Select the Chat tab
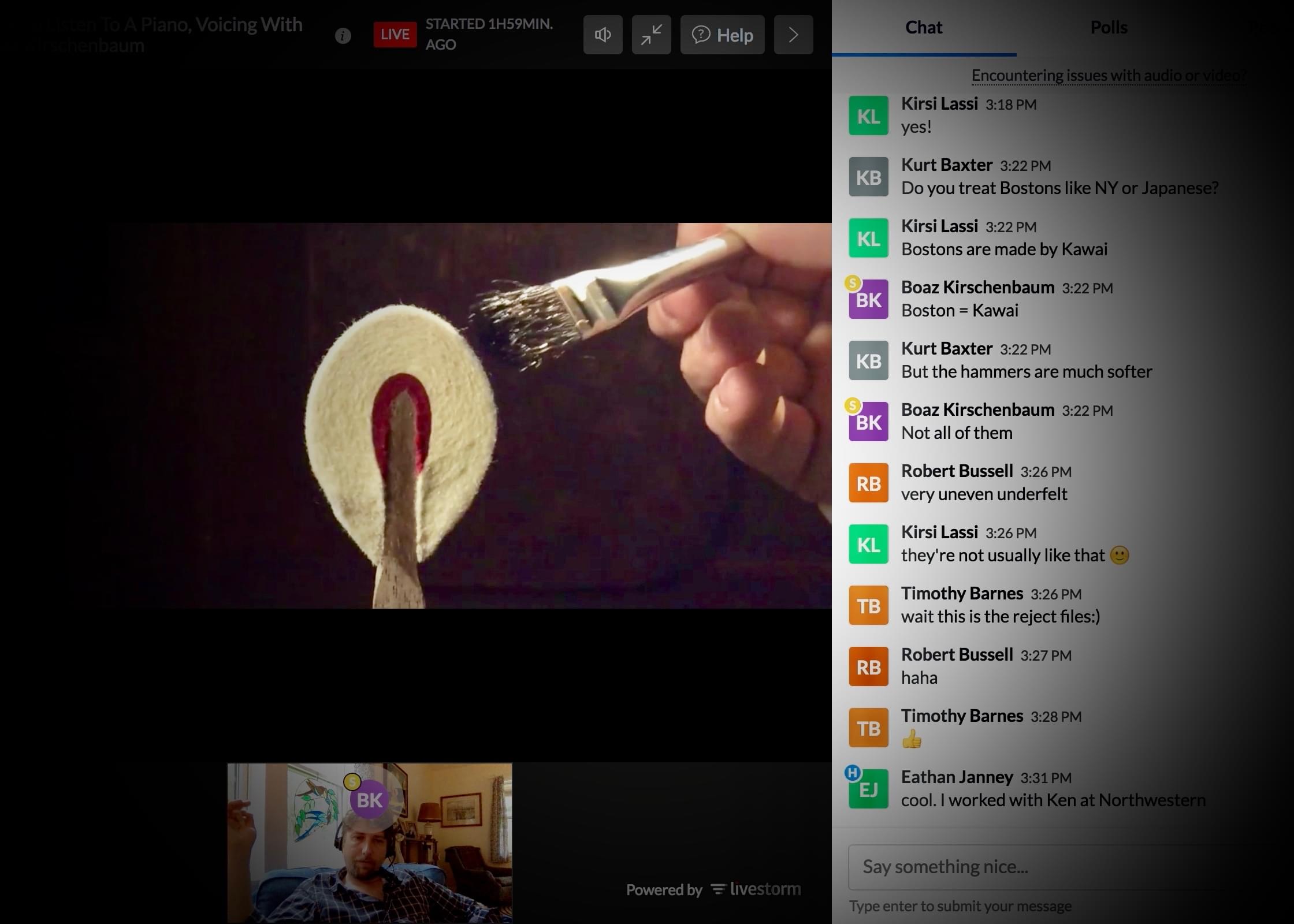 pos(923,28)
